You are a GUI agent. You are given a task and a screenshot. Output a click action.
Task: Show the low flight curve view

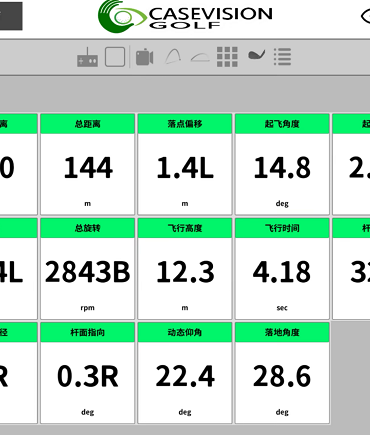(x=200, y=58)
